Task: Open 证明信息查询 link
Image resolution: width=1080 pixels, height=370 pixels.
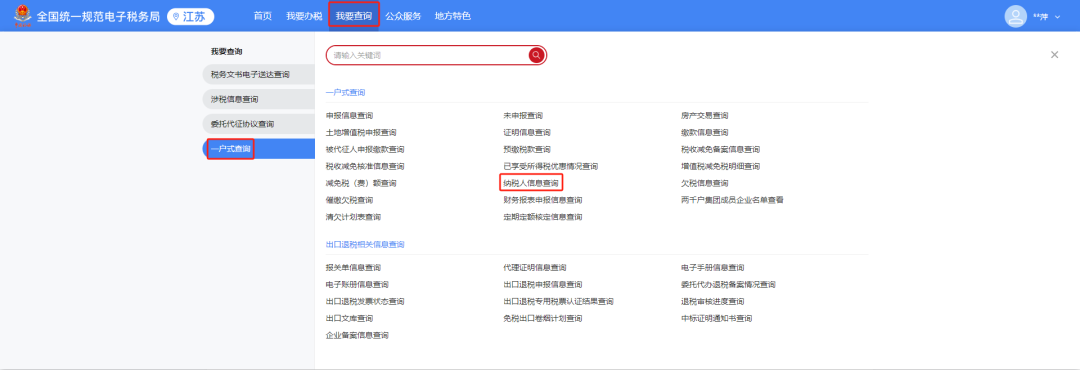Action: pyautogui.click(x=527, y=132)
